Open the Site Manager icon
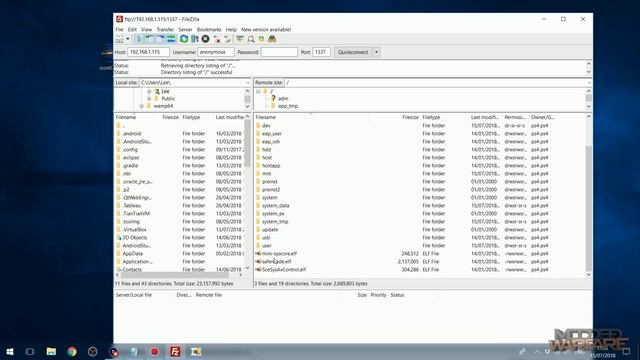 coord(120,39)
